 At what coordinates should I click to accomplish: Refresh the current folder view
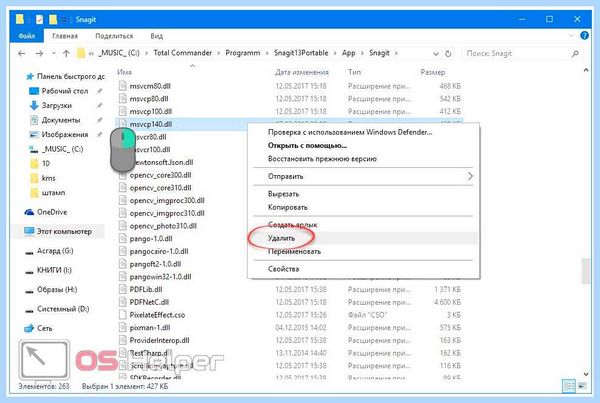(x=448, y=54)
